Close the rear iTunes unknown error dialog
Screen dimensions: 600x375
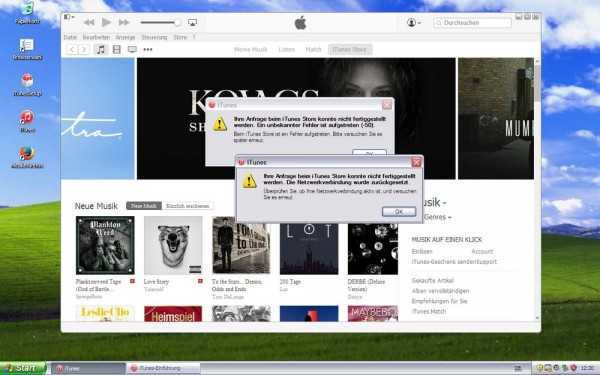click(387, 104)
